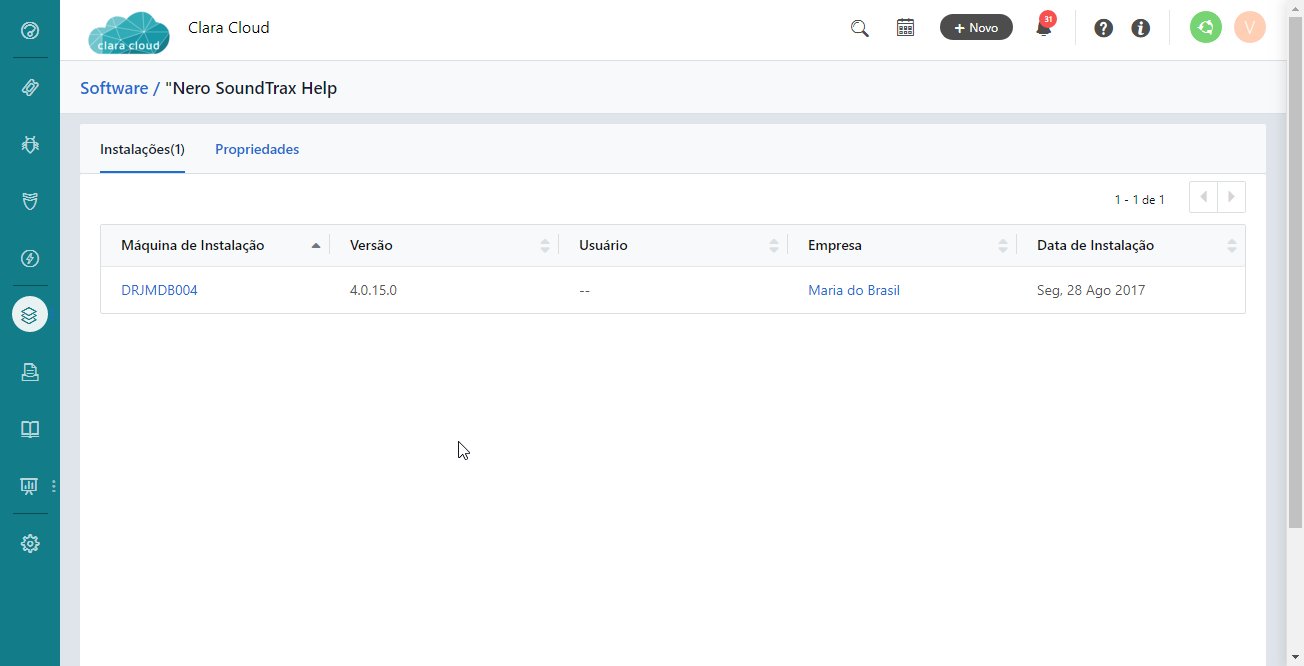Open notifications bell with 31 badge
1304x666 pixels.
[x=1044, y=26]
